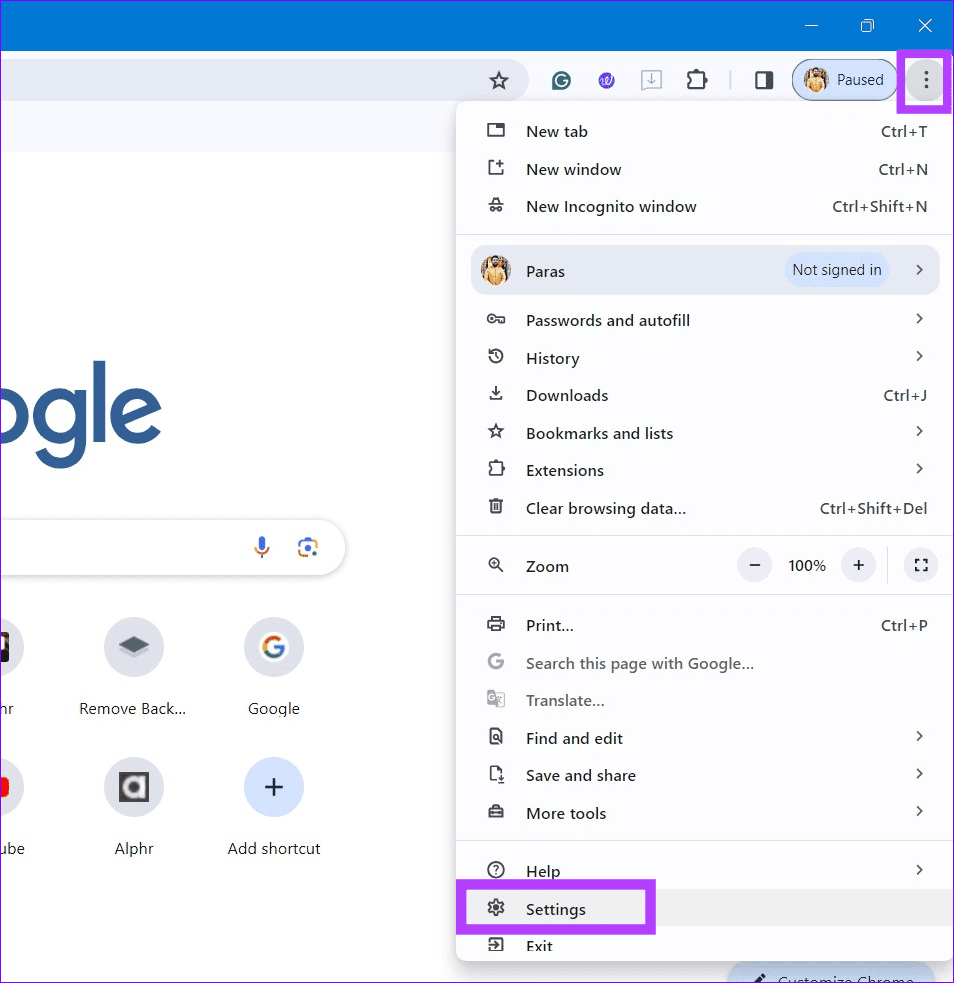Click the voice search microphone icon
This screenshot has width=954, height=983.
click(262, 547)
